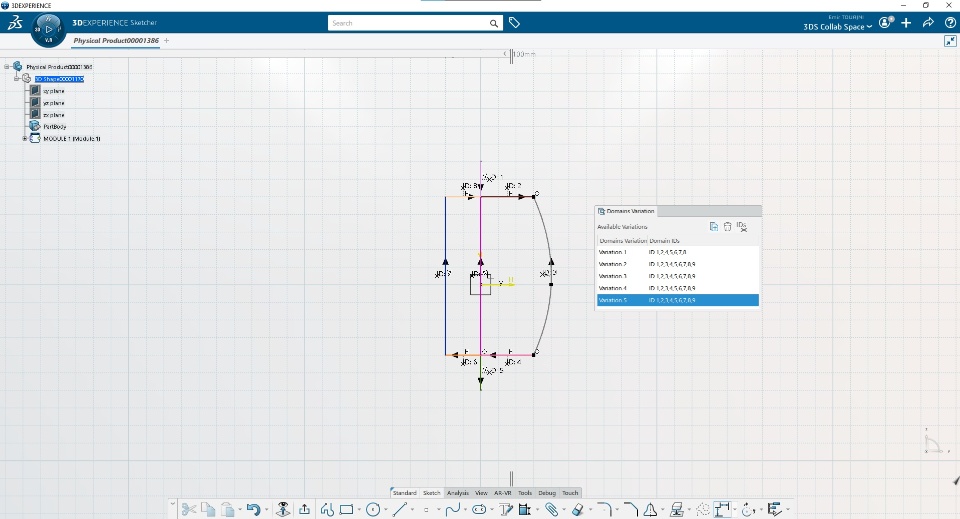This screenshot has height=519, width=960.
Task: Click inside the Search input field
Action: click(408, 23)
